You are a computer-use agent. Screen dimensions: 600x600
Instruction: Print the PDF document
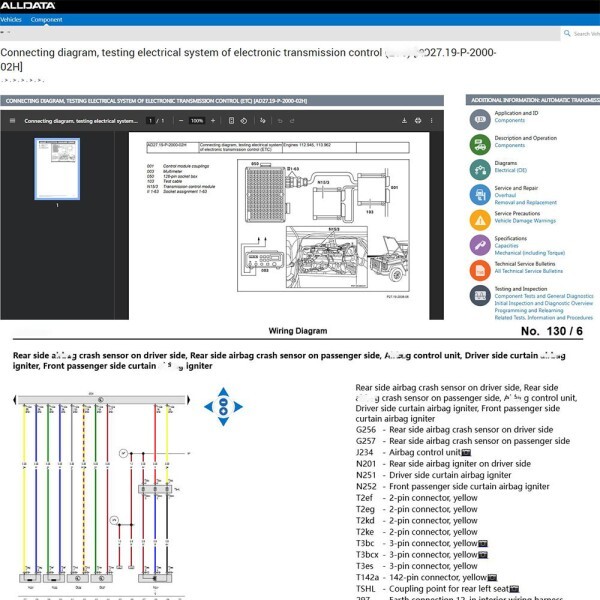(x=418, y=120)
